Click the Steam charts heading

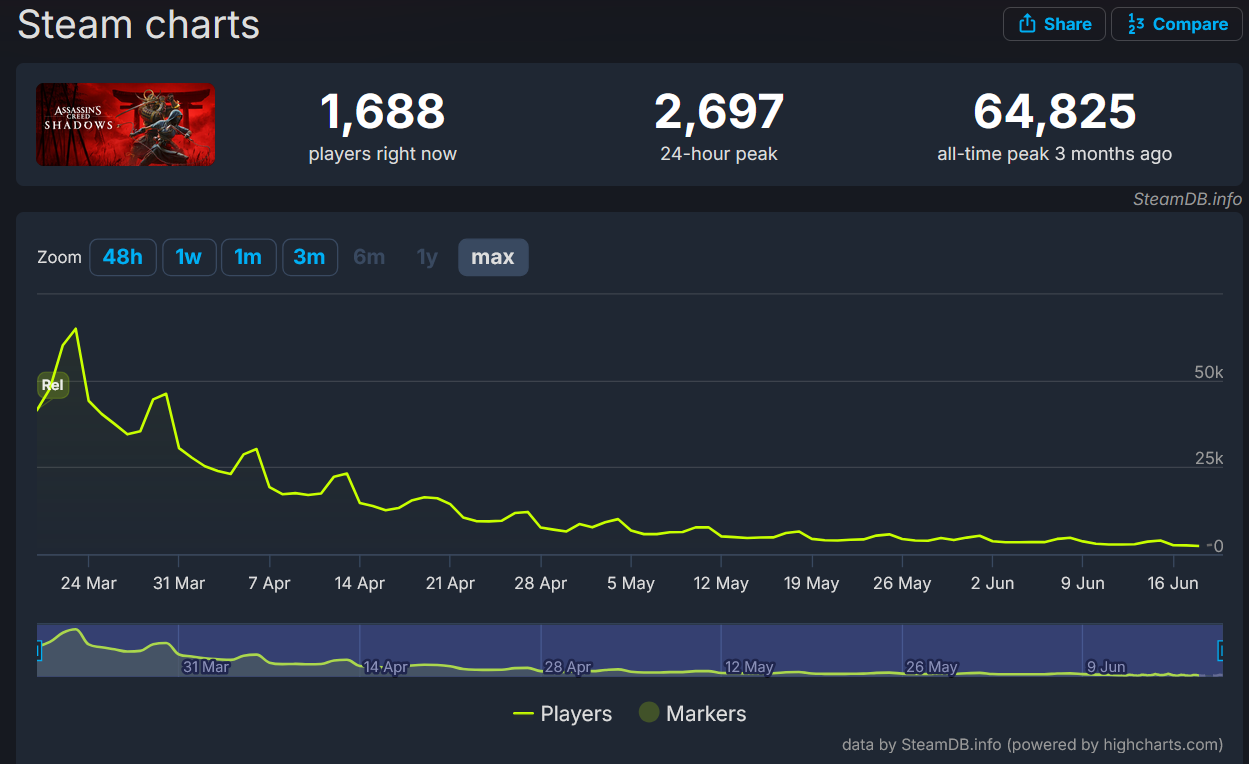tap(139, 24)
